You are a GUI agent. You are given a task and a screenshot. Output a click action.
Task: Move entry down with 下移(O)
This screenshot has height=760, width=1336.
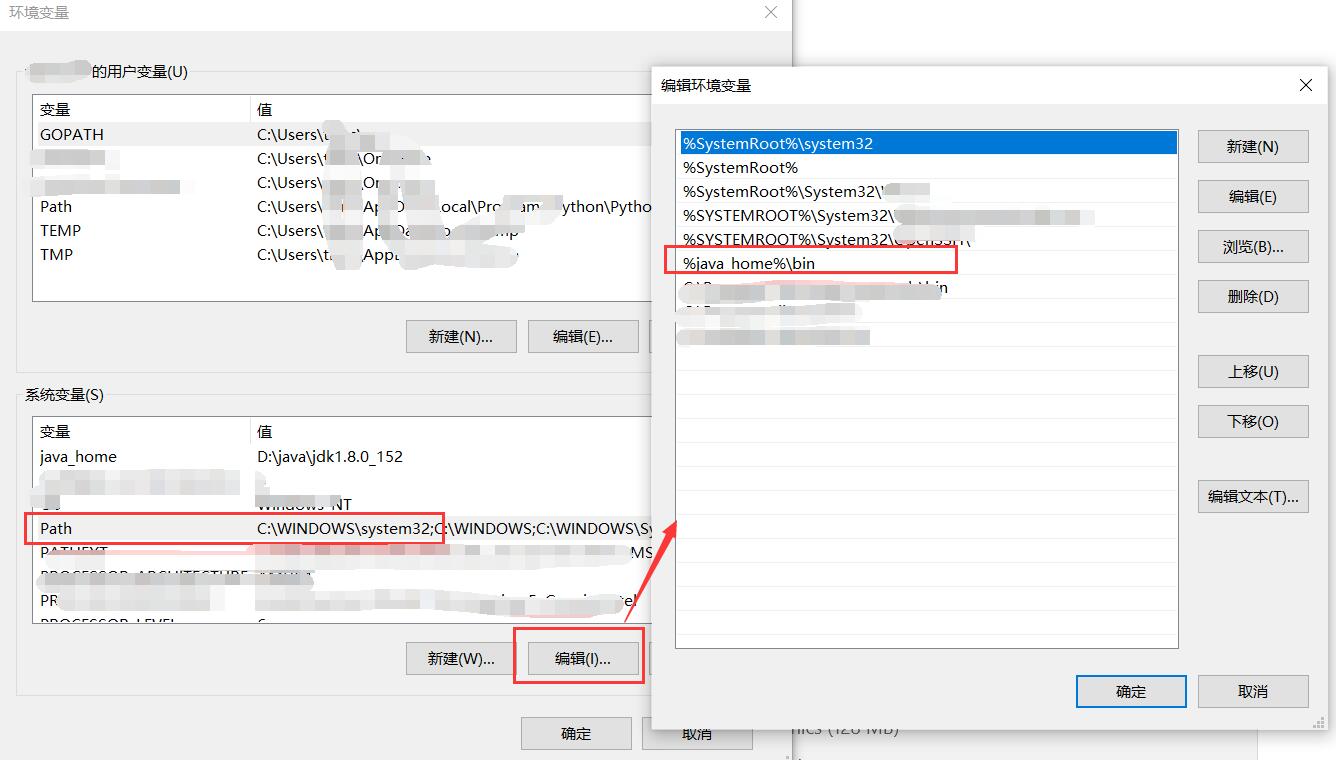(1252, 422)
